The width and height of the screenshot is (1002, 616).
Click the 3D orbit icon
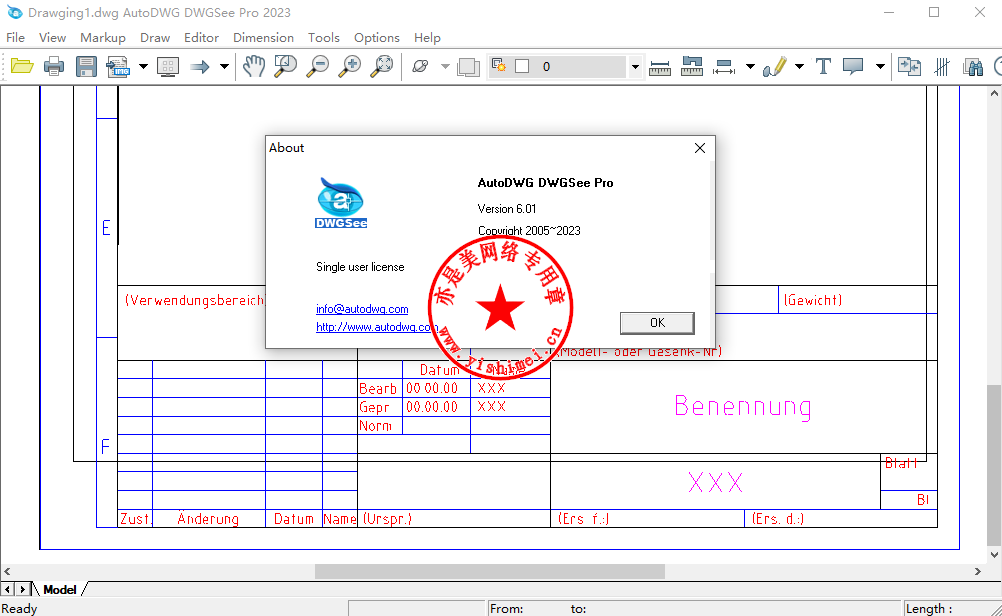click(x=420, y=66)
